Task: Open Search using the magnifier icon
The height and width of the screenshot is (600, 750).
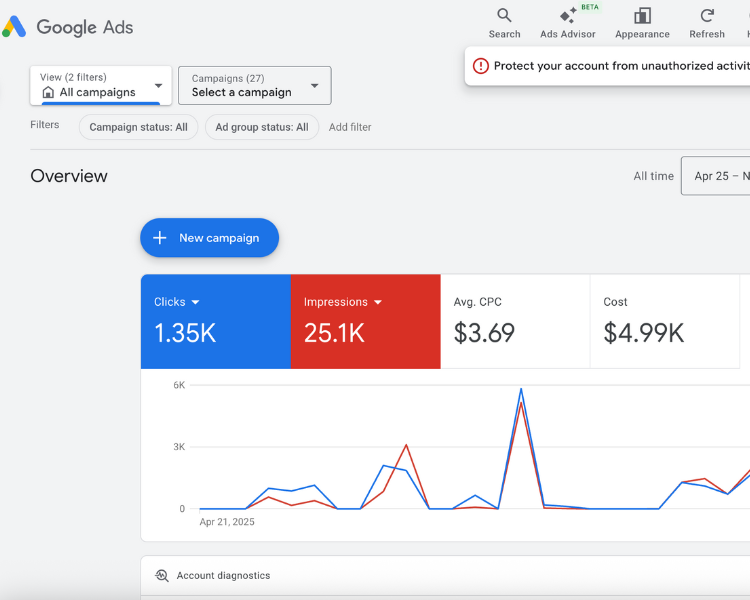Action: pos(504,15)
